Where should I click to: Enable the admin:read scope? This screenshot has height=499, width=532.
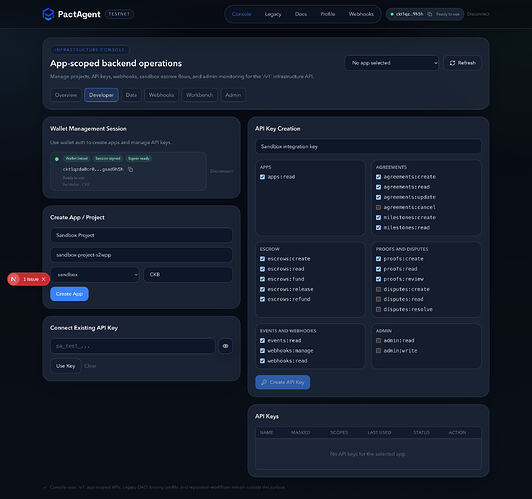coord(378,341)
